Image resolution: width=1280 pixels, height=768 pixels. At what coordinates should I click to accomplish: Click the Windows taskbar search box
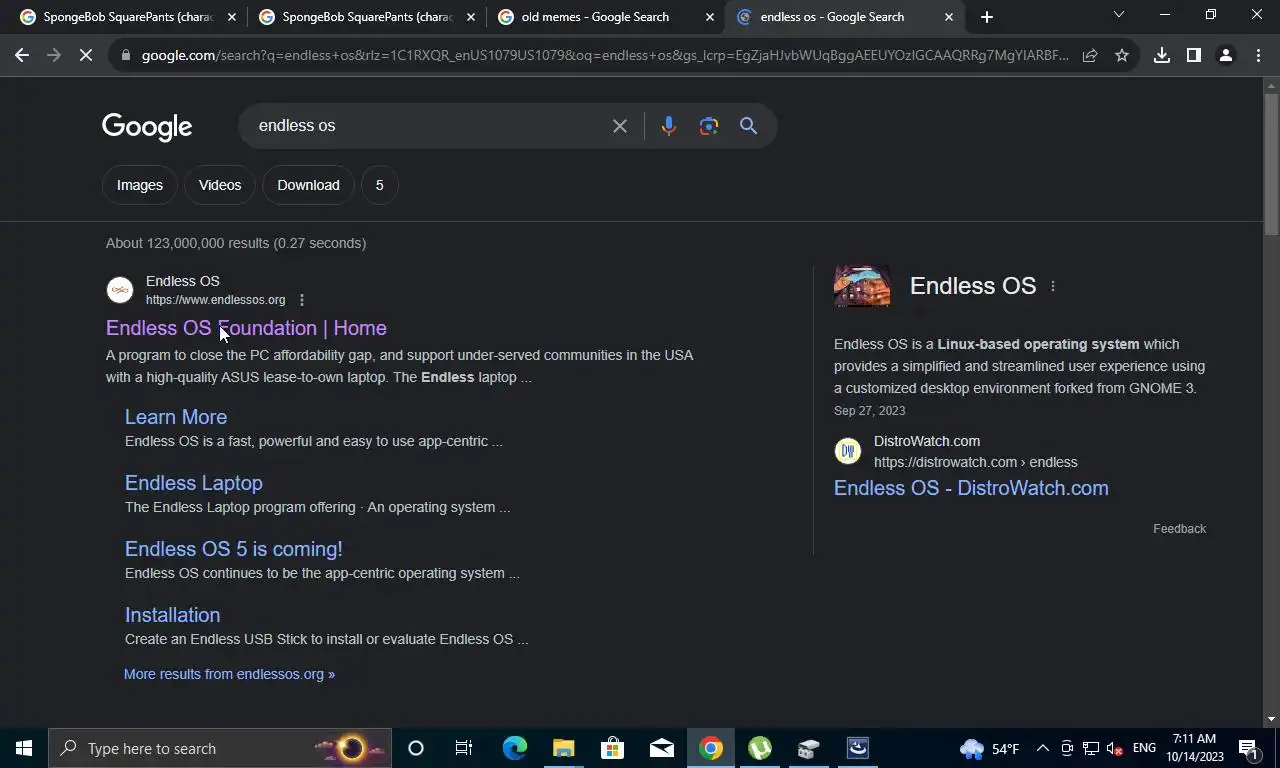point(218,748)
